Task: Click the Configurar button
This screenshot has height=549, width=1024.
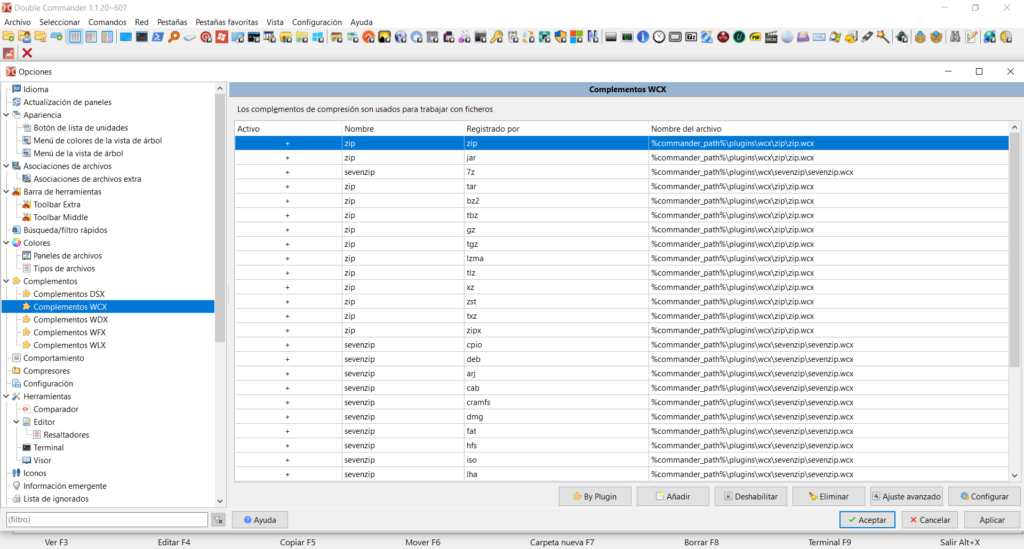Action: (984, 496)
